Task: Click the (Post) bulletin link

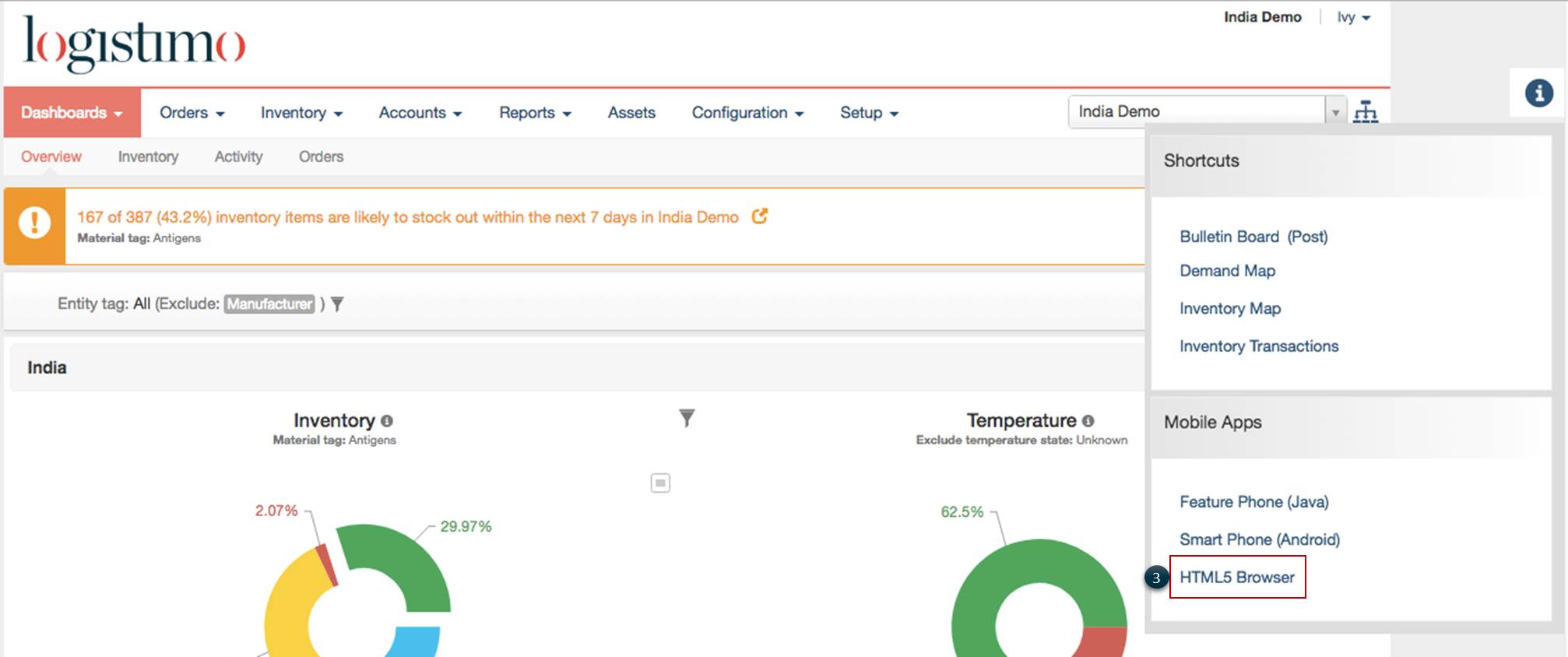Action: point(1307,237)
